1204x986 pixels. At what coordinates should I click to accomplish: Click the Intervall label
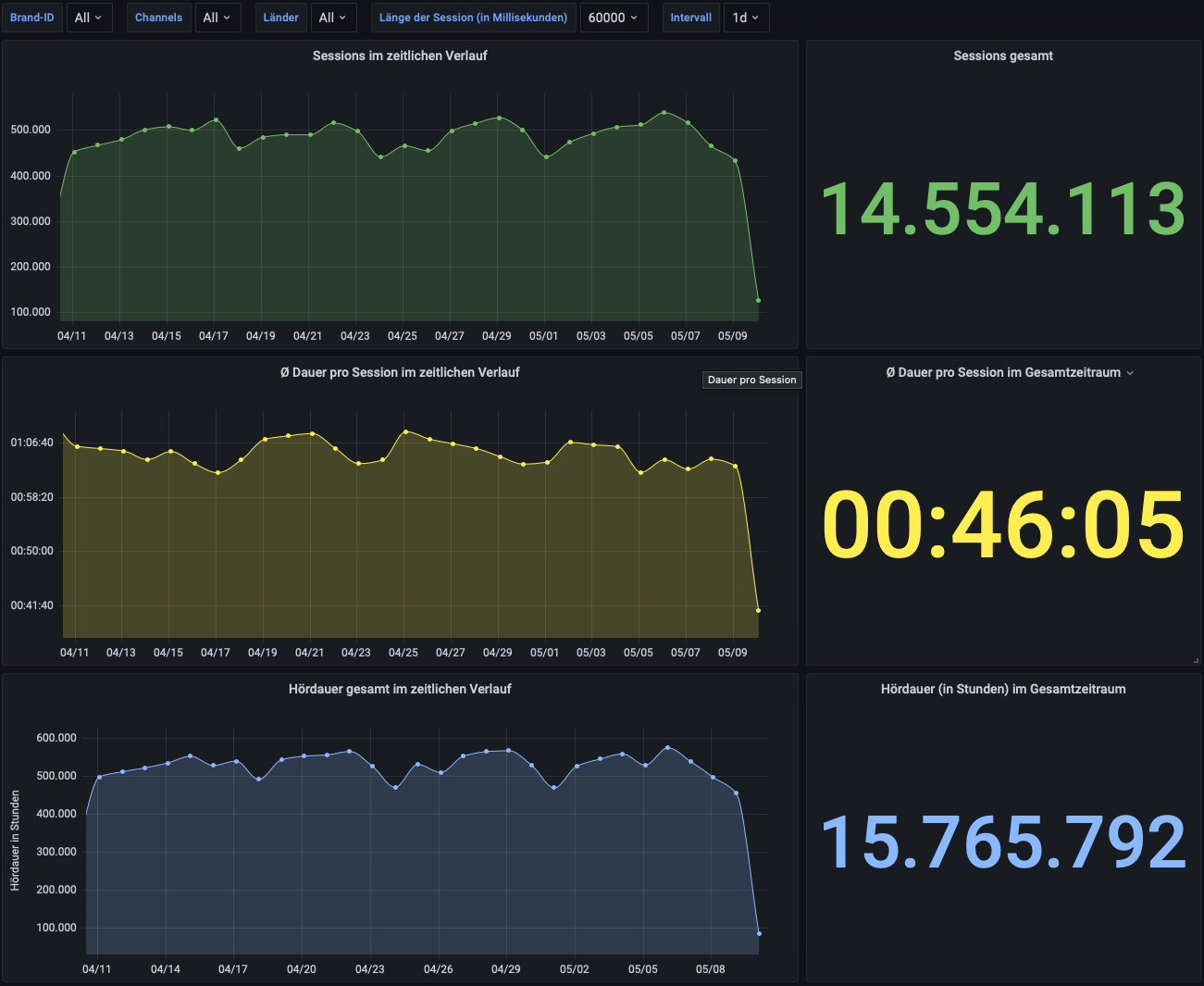tap(691, 18)
